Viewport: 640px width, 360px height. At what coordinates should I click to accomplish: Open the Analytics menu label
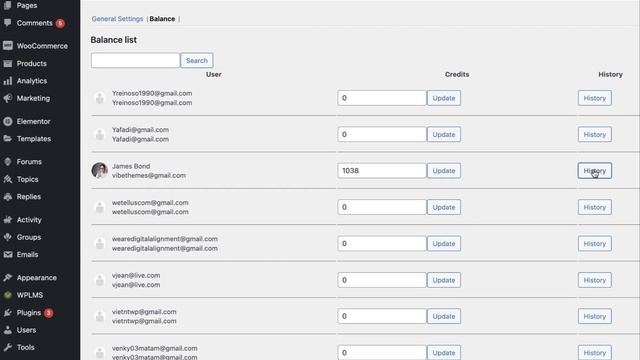(32, 81)
